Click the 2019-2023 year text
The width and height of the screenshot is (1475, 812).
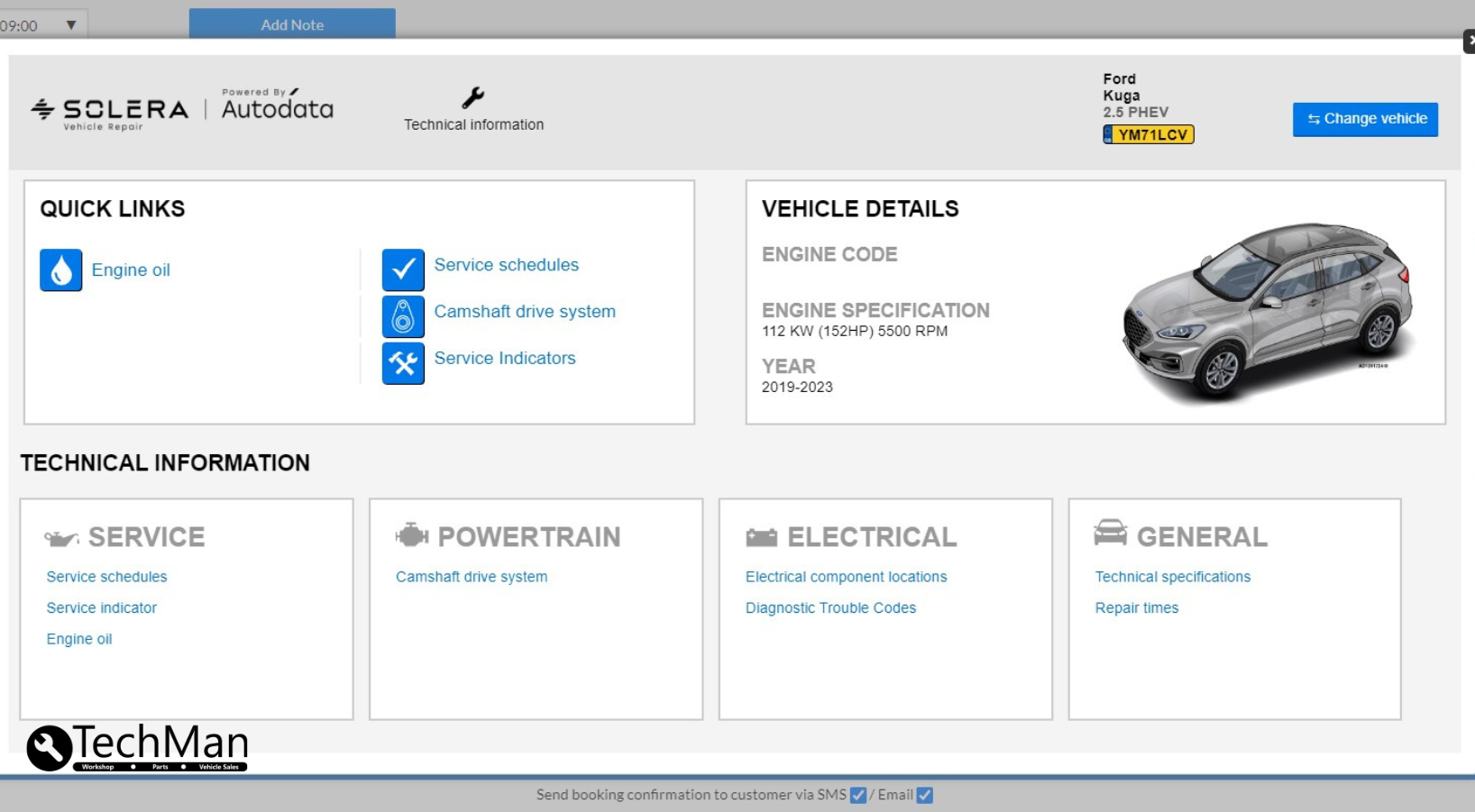pyautogui.click(x=797, y=388)
